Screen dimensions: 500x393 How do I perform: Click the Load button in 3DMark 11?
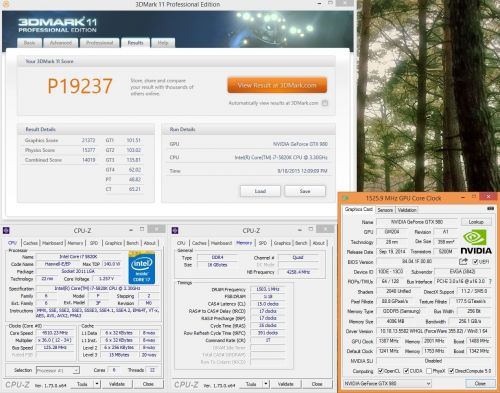click(x=260, y=191)
